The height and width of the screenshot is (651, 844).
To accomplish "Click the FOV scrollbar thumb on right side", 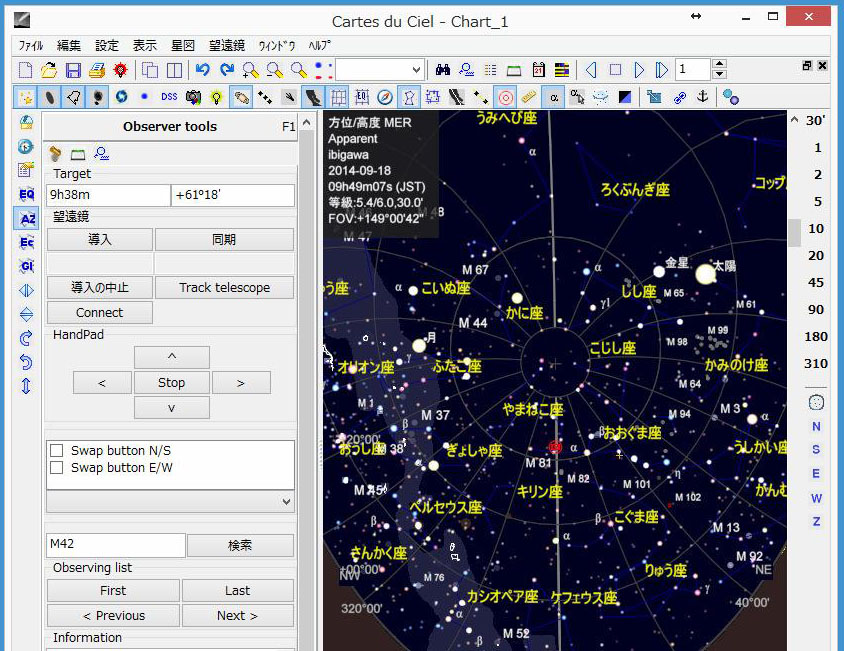I will (794, 233).
